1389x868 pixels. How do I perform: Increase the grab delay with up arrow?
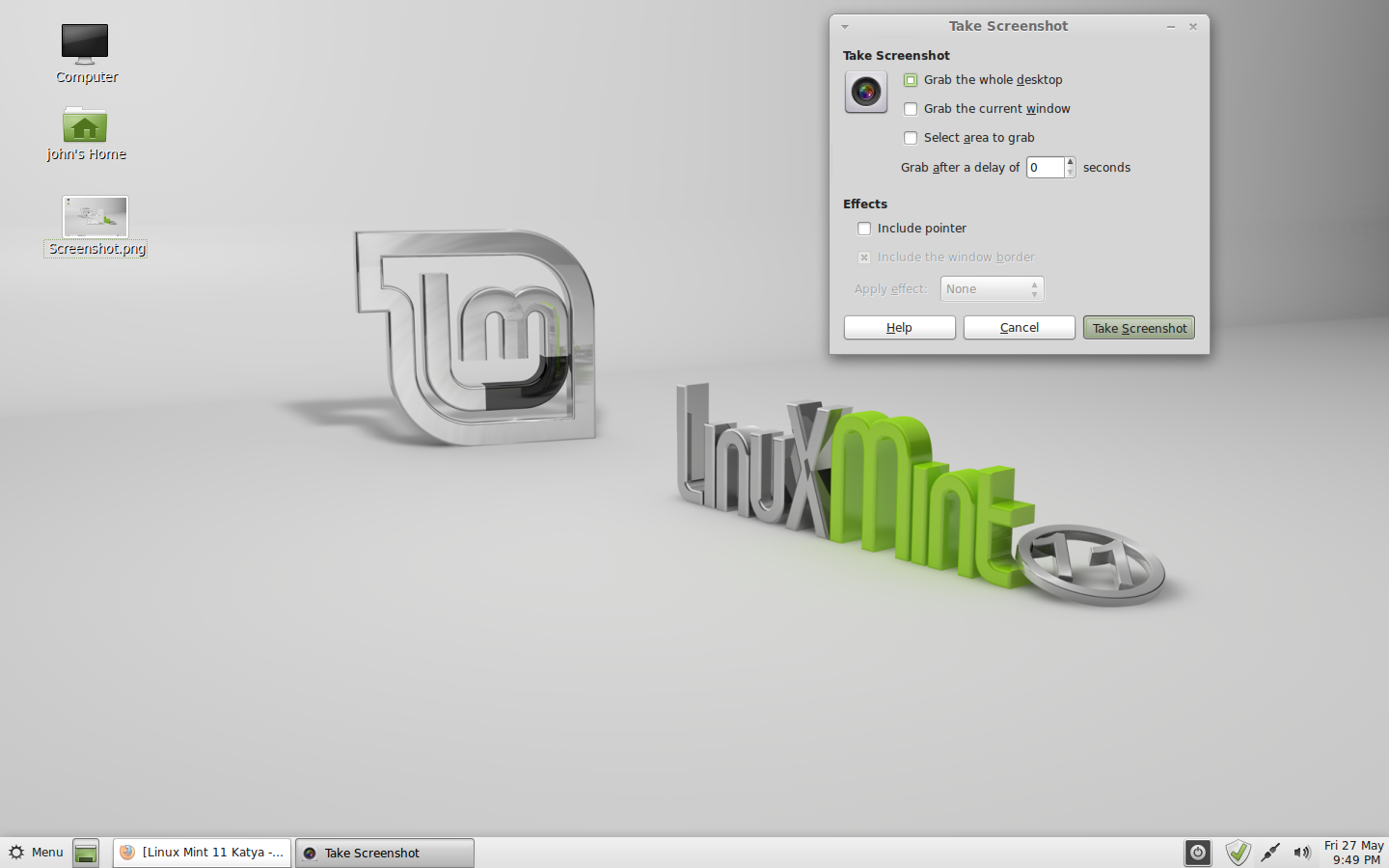pyautogui.click(x=1070, y=162)
